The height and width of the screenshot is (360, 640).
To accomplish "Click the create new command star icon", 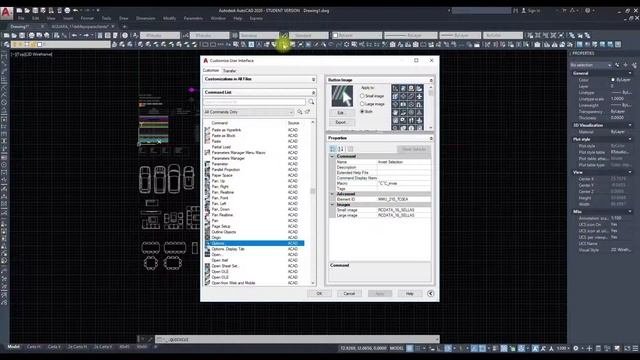I will tap(308, 112).
